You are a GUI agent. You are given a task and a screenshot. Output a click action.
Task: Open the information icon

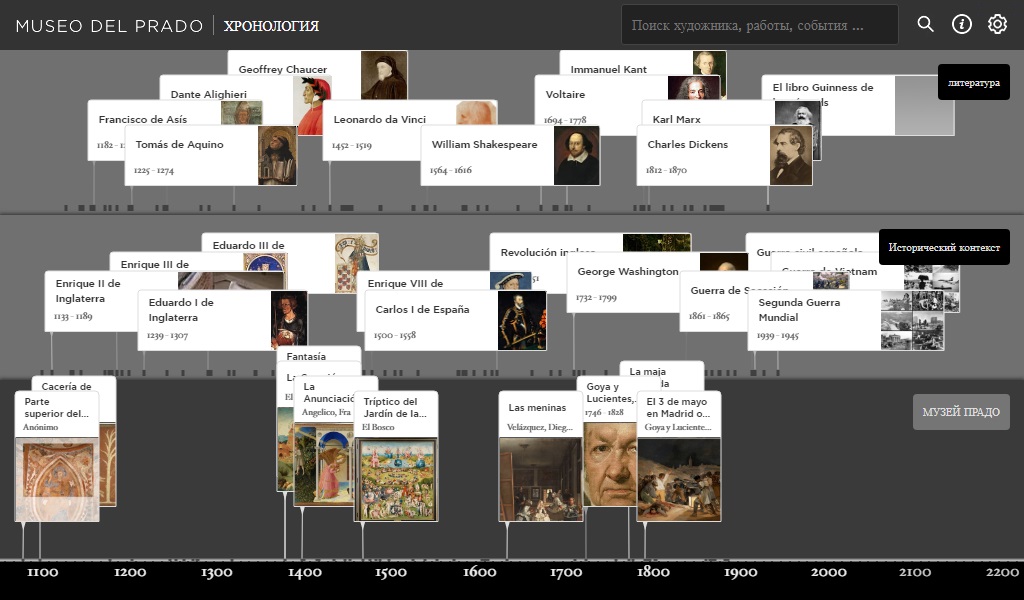(x=961, y=24)
